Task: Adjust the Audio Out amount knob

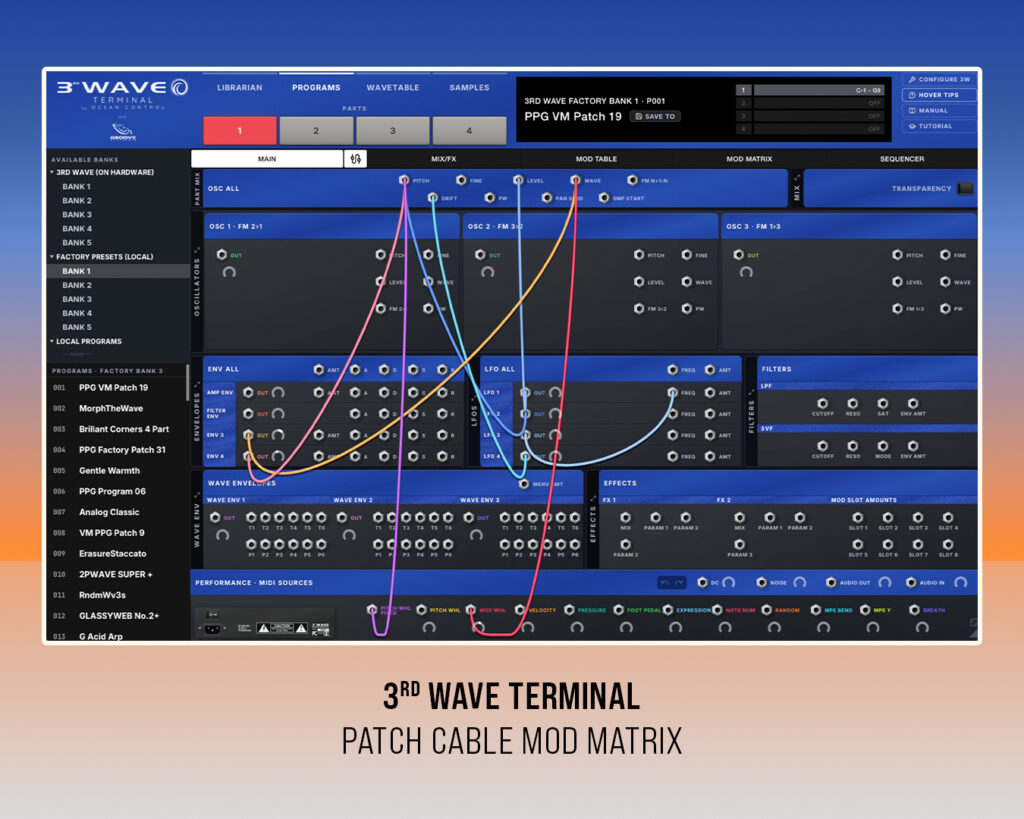Action: (884, 582)
